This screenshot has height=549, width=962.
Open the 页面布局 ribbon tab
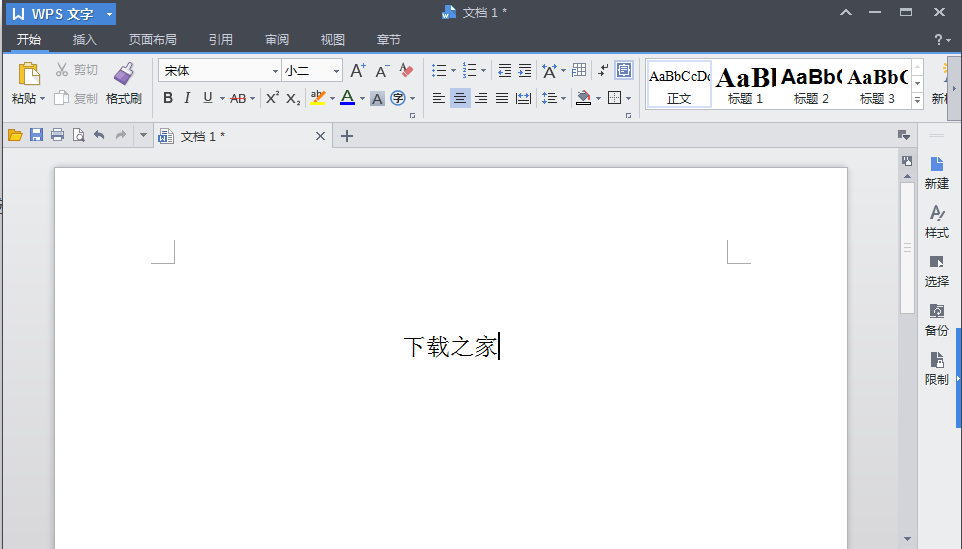click(x=152, y=40)
